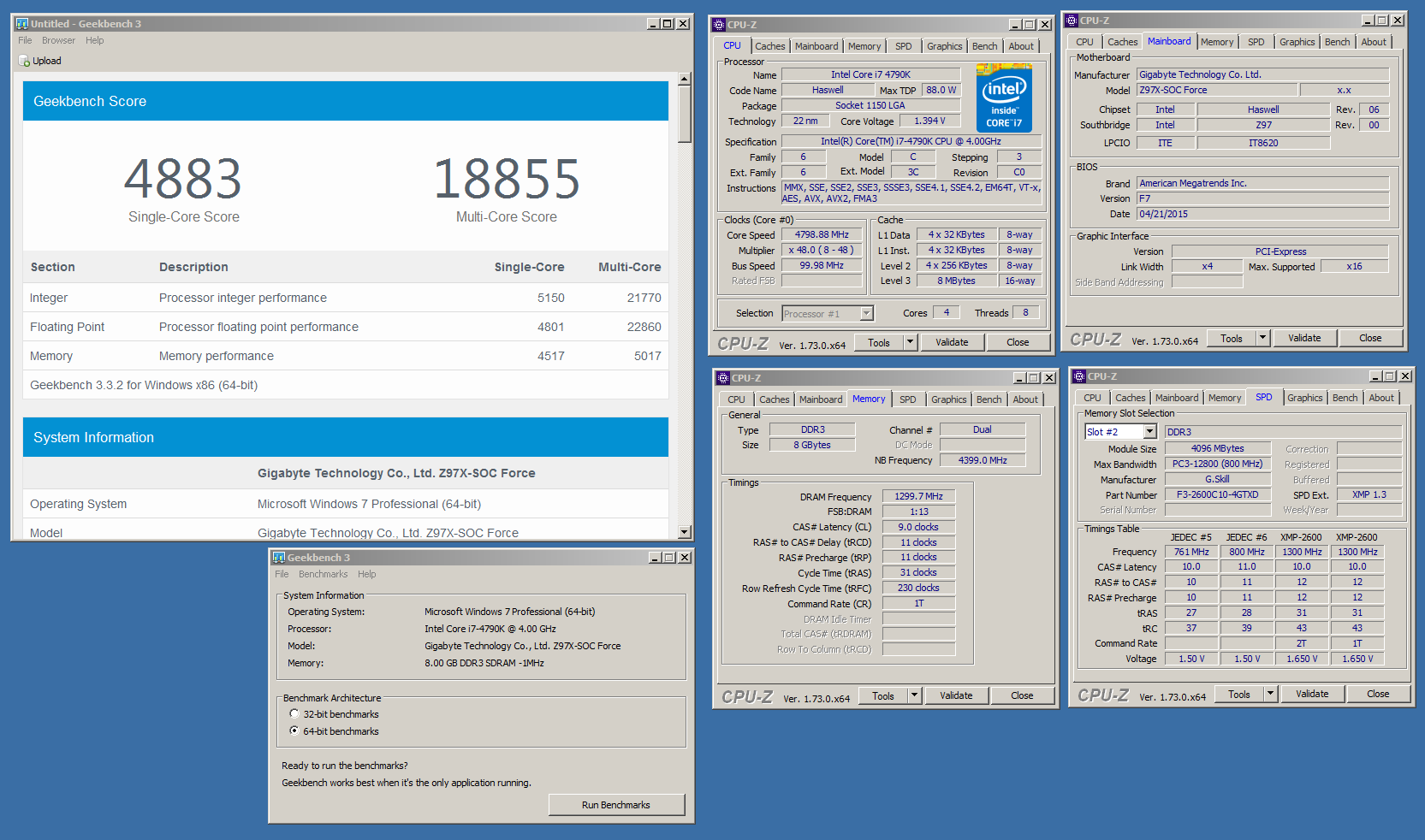Screen dimensions: 1425x840
Task: Click Memory performance description text
Action: (x=217, y=356)
